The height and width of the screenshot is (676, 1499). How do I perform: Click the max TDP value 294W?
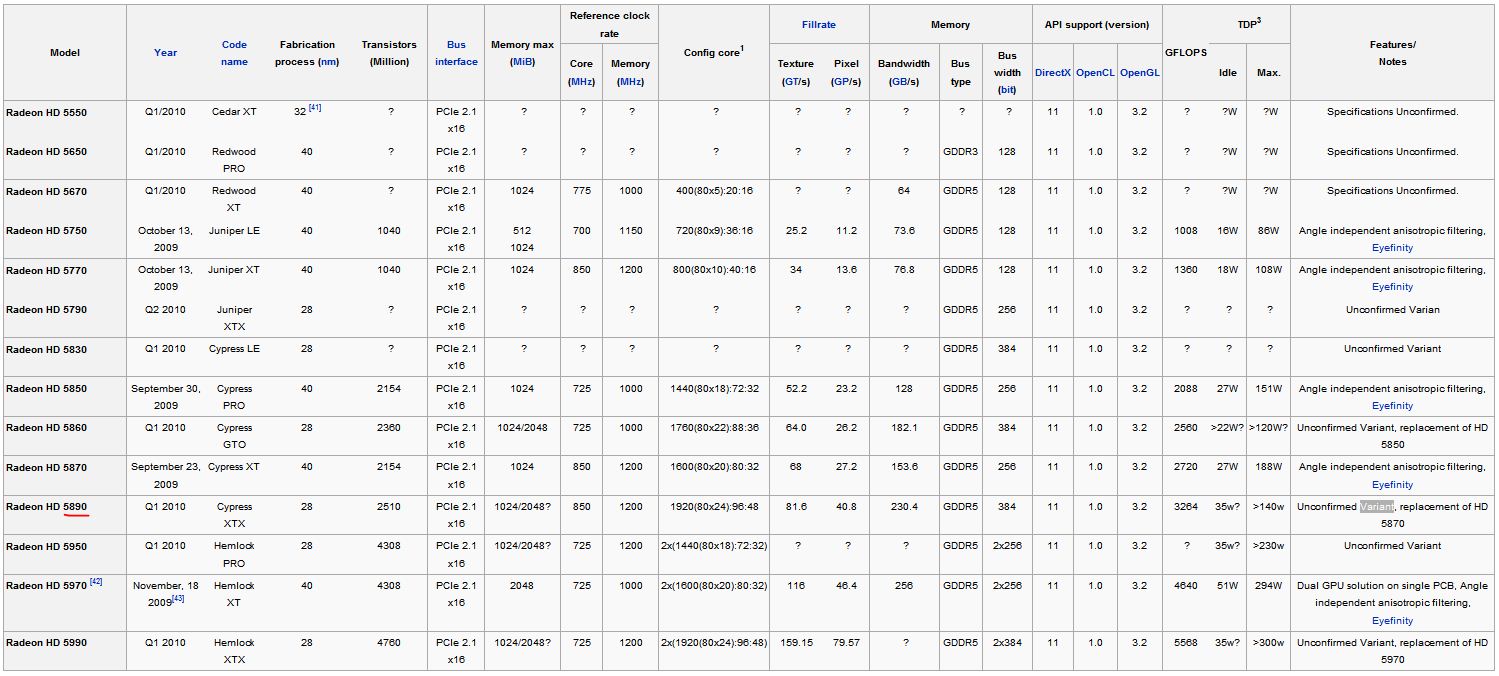pyautogui.click(x=1268, y=585)
